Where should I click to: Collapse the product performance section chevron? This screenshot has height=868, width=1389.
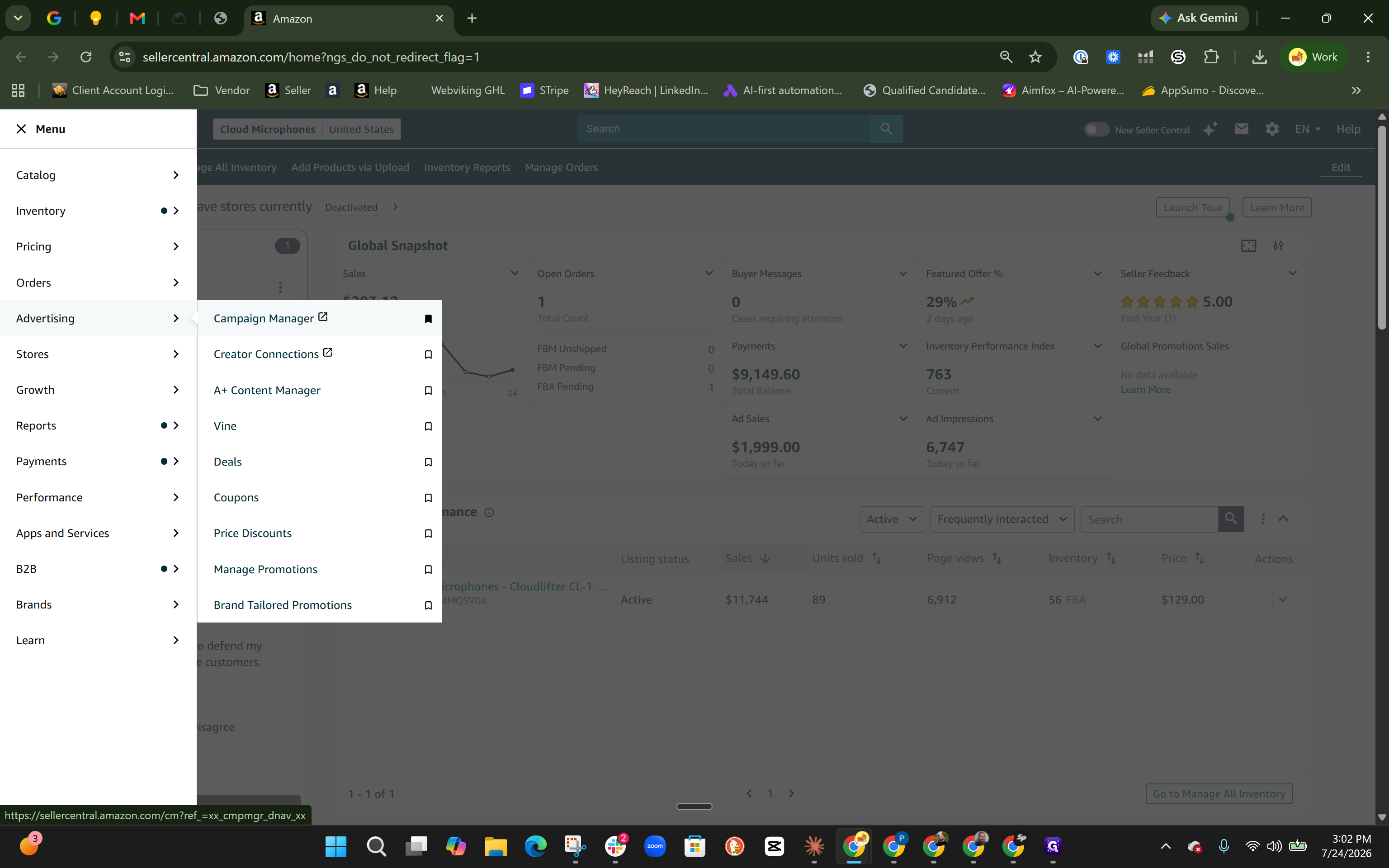click(x=1283, y=519)
